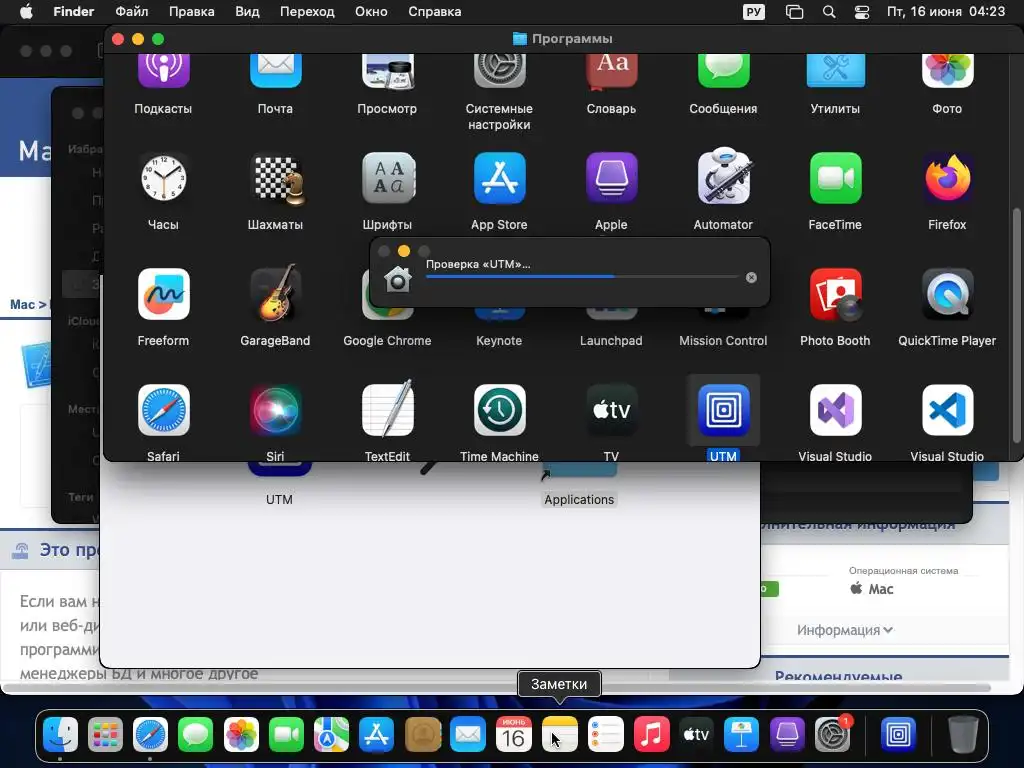Open the Окно menu

coord(371,12)
